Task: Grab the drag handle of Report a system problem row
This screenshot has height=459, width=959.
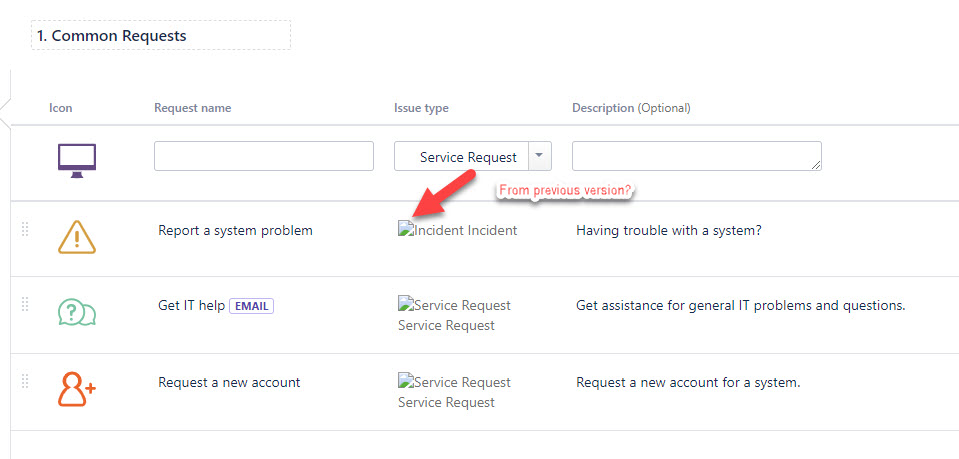Action: coord(25,230)
